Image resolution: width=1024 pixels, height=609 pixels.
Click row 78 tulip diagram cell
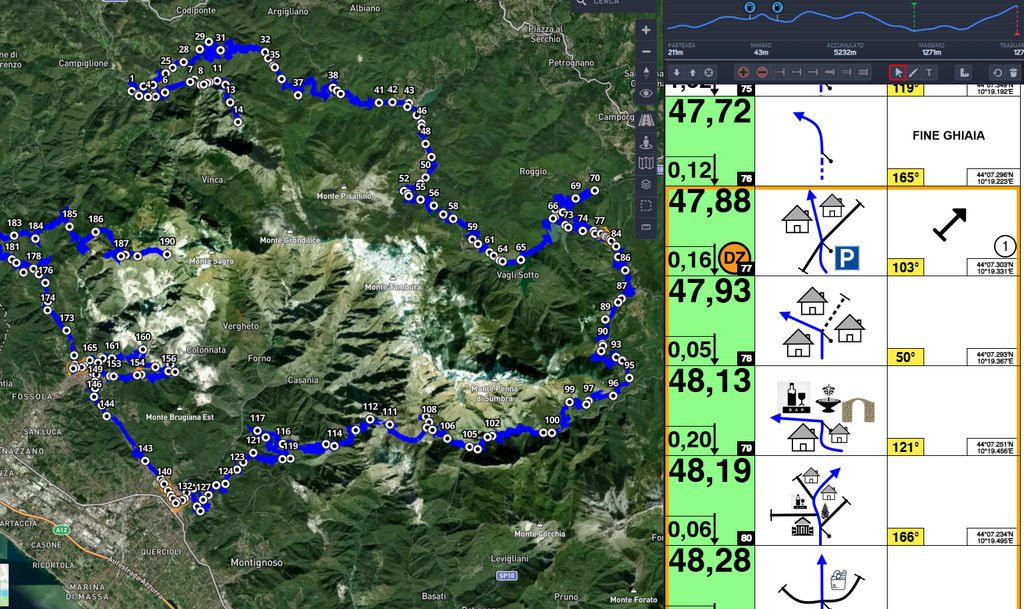click(x=821, y=320)
